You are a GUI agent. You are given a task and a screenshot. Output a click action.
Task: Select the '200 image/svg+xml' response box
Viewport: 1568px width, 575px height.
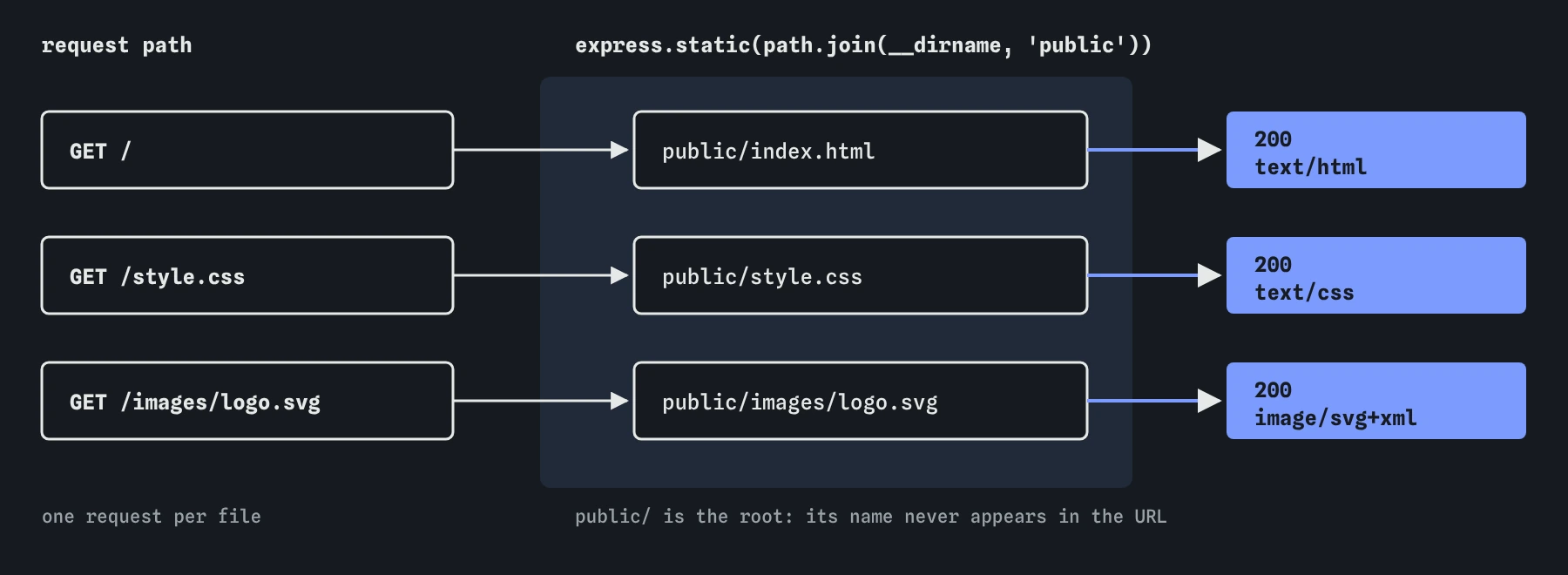tap(1376, 401)
